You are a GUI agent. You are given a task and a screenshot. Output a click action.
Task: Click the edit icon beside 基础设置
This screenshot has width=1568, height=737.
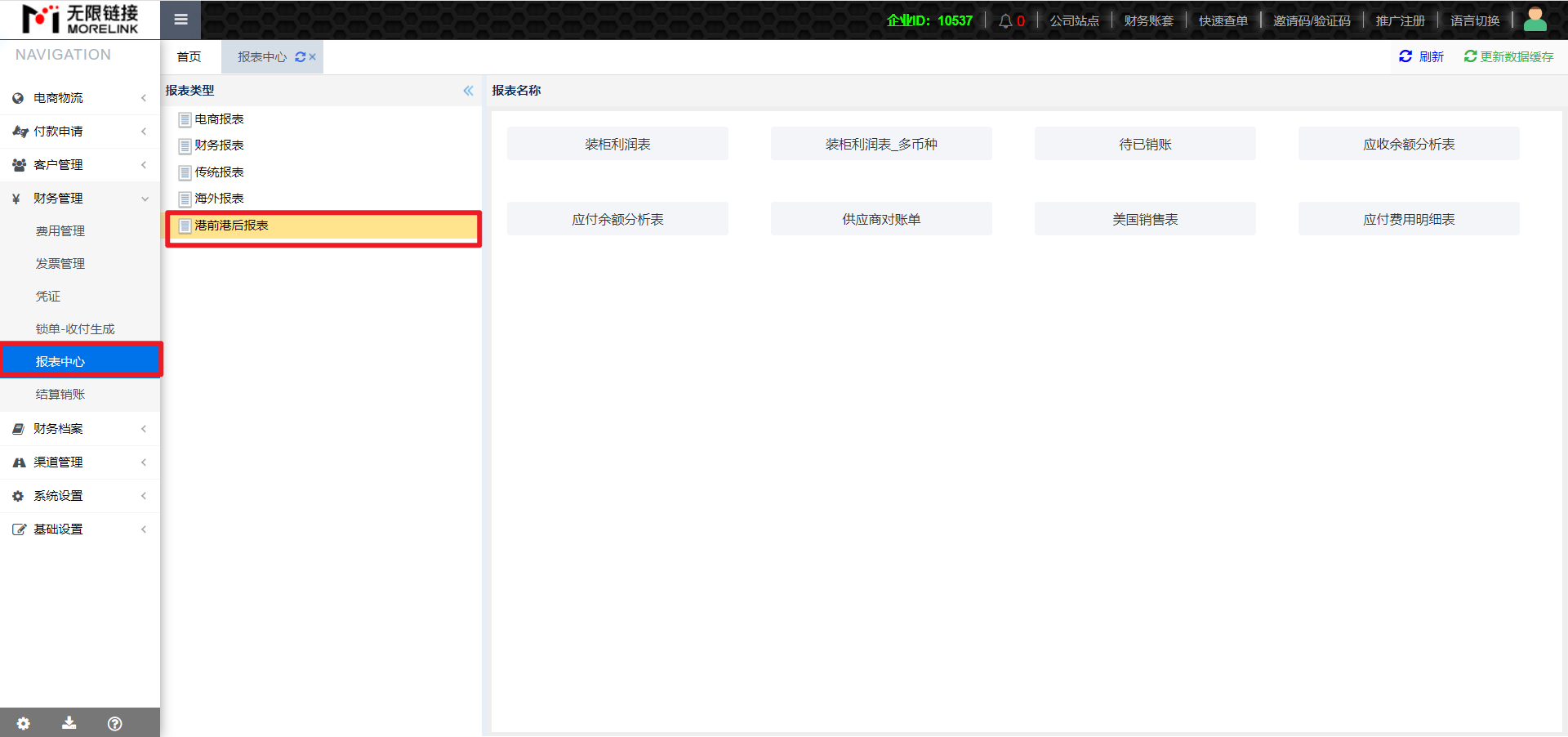coord(19,529)
